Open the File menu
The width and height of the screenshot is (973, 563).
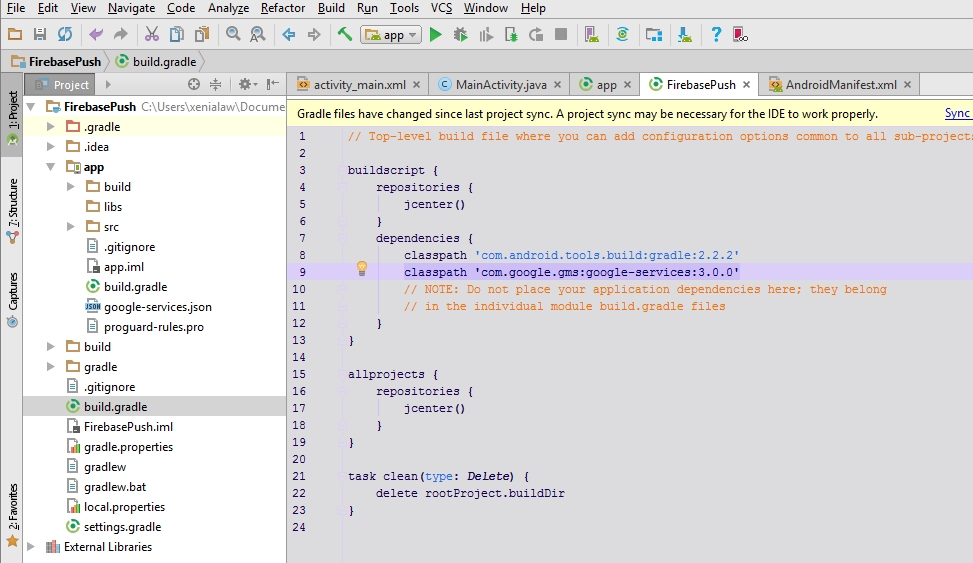point(16,8)
